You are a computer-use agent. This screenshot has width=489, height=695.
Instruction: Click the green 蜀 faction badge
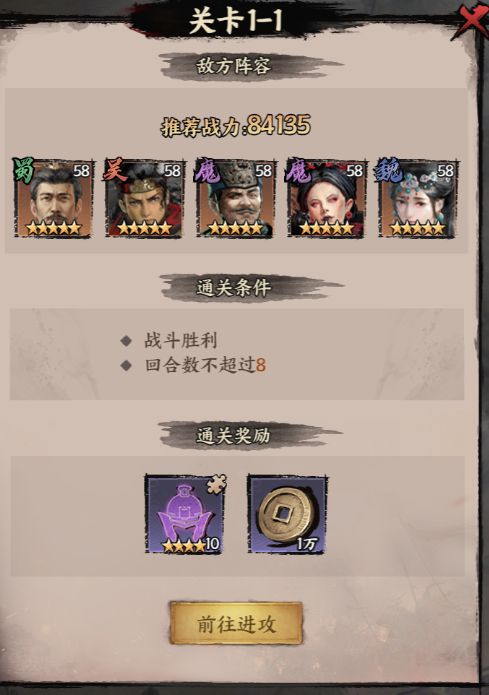(23, 170)
